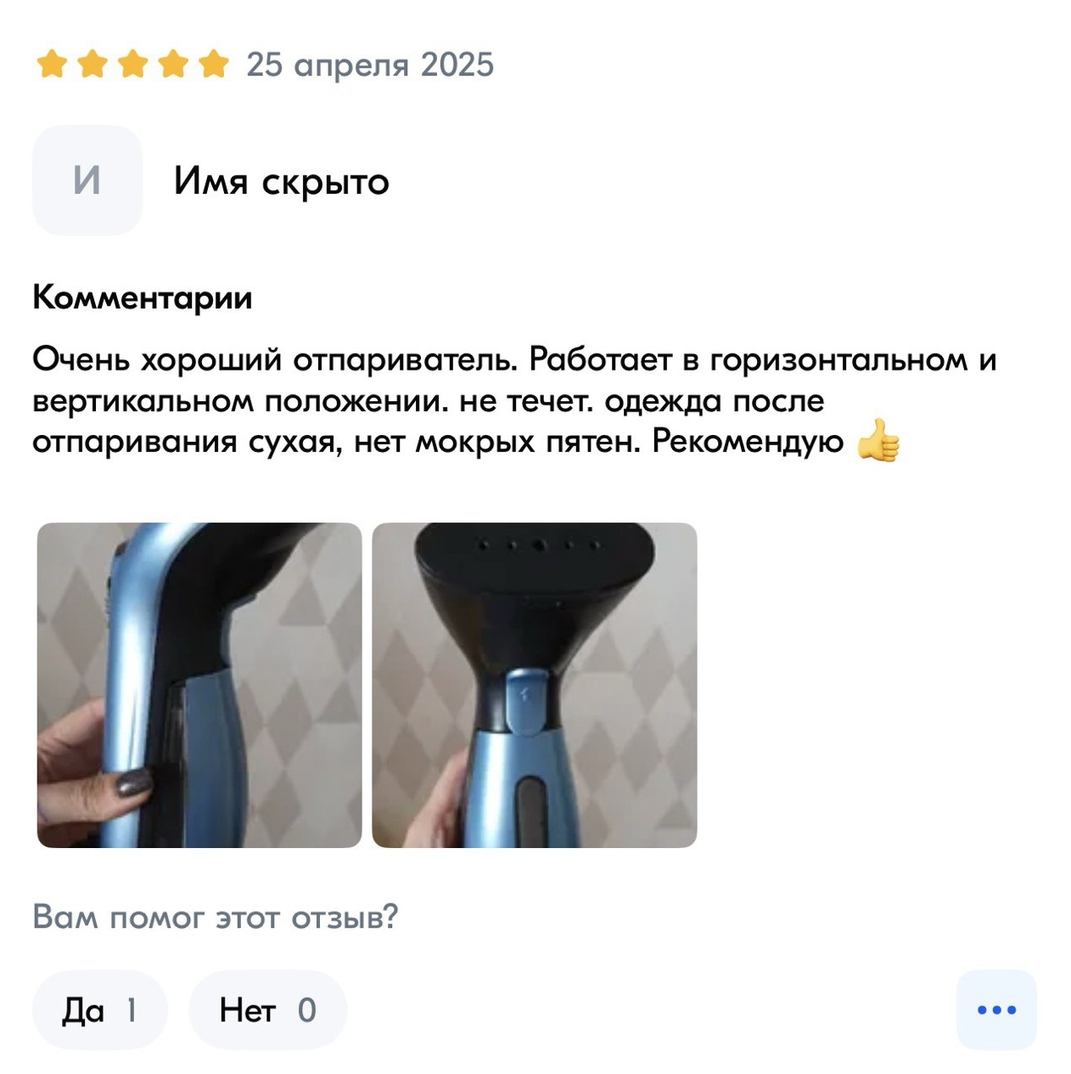The image size is (1071, 1074).
Task: Click the words не течет in the review
Action: click(x=527, y=401)
